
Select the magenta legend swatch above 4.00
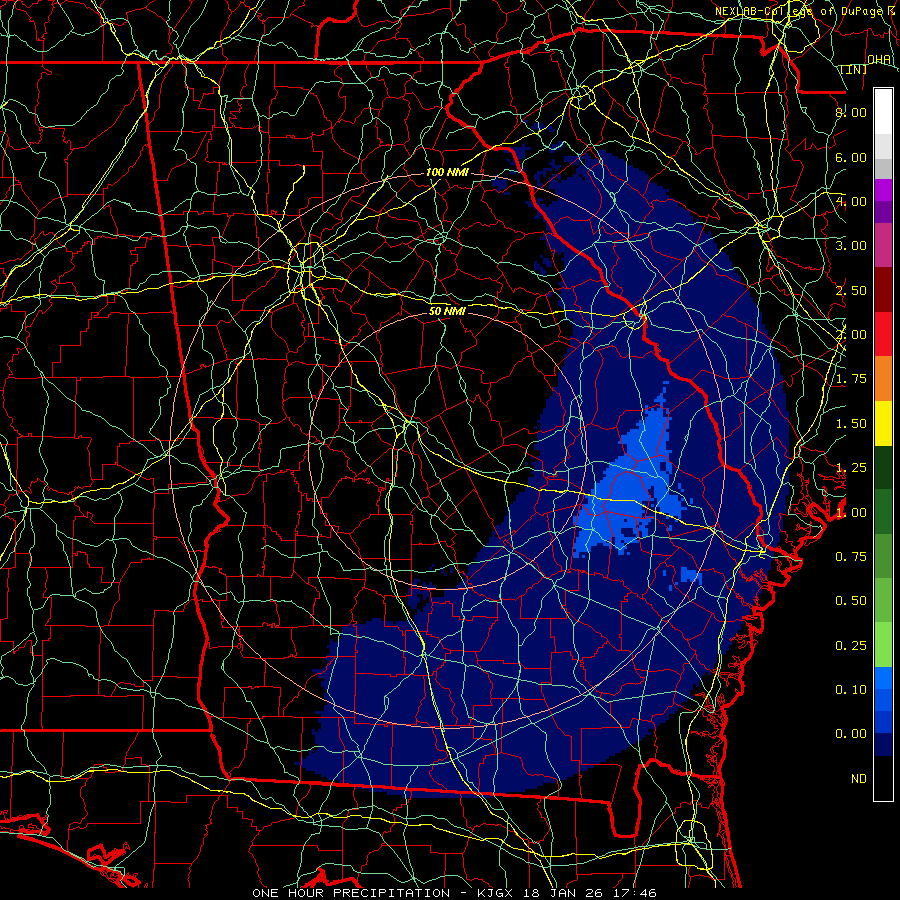coord(883,190)
